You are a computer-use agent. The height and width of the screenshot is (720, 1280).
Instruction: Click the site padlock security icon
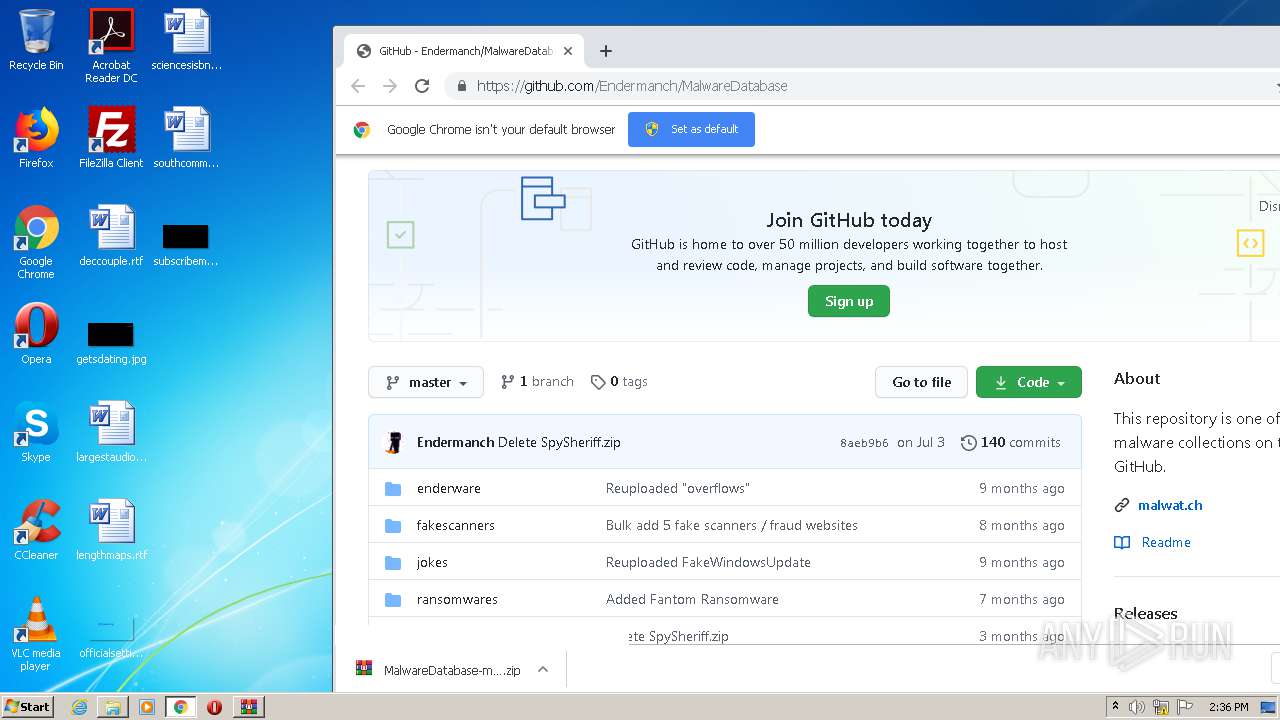pyautogui.click(x=461, y=86)
